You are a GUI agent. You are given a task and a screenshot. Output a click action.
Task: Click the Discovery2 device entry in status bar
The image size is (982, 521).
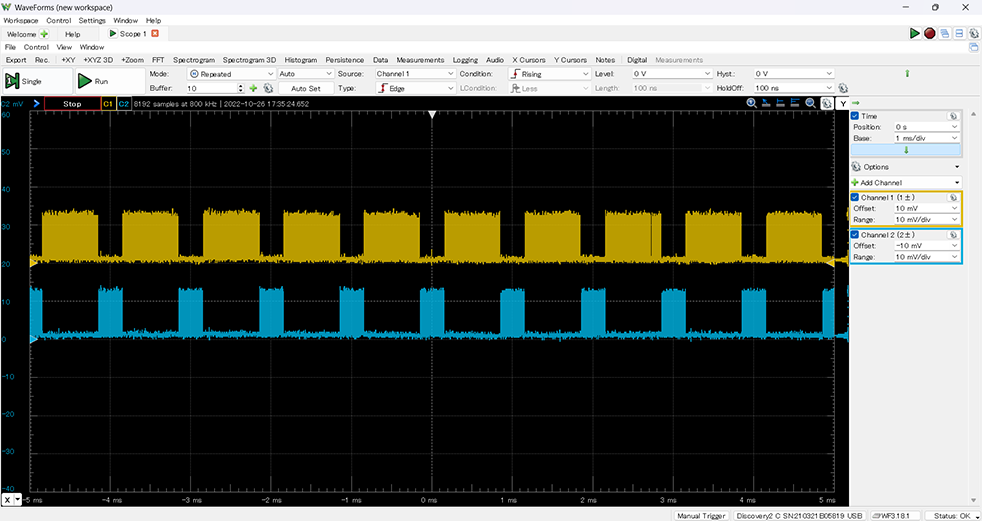798,516
